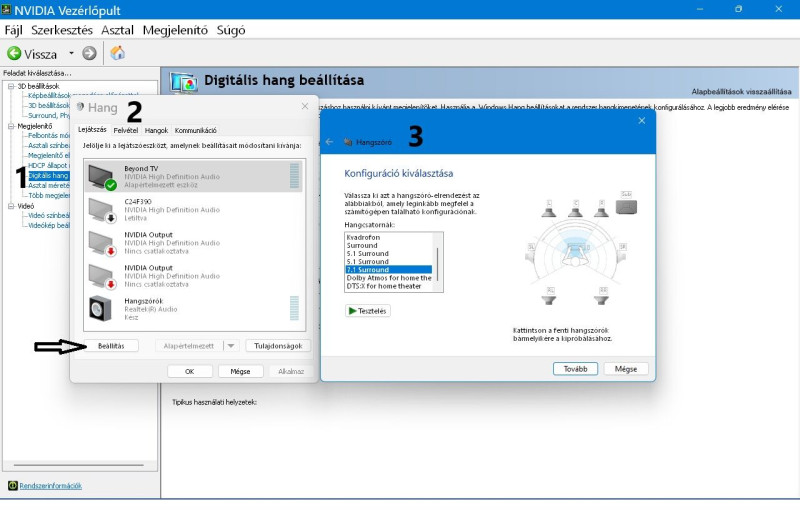Viewport: 800px width, 522px height.
Task: Collapse the Megjelenítő tree node
Action: pyautogui.click(x=11, y=126)
